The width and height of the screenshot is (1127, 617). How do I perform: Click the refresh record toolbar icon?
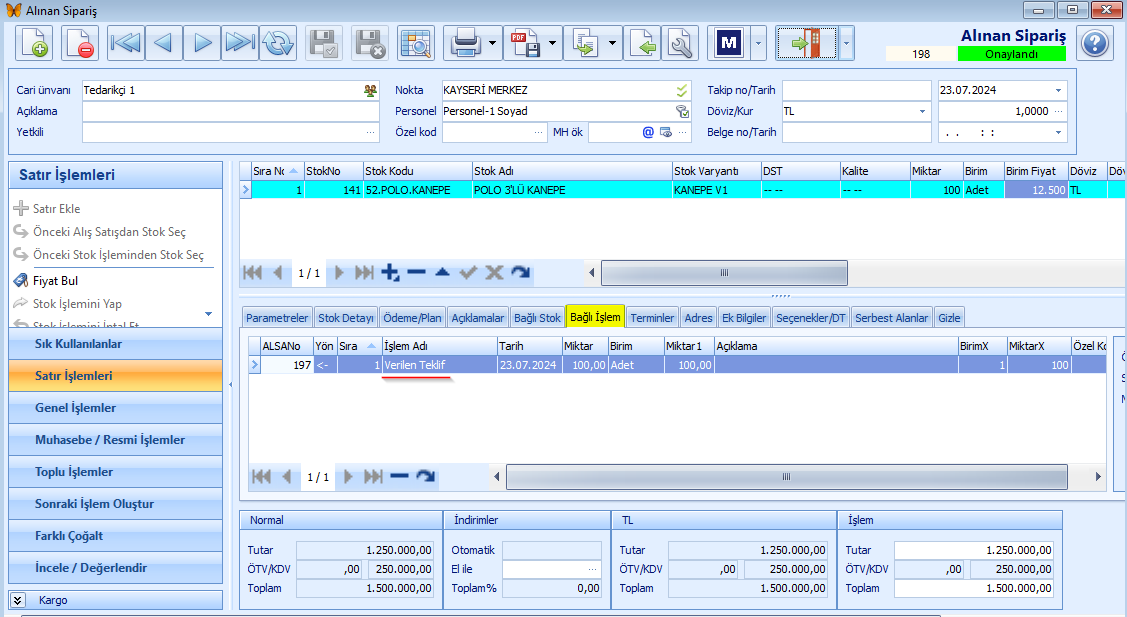tap(277, 43)
